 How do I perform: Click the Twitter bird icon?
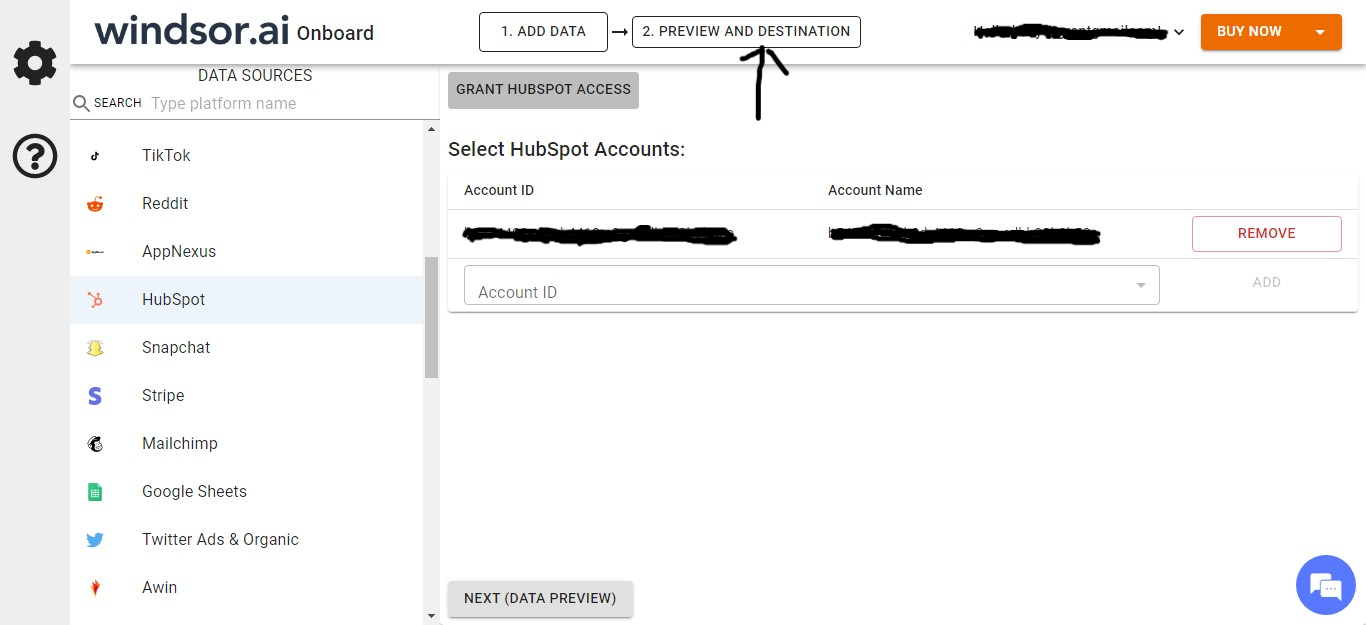pos(95,540)
